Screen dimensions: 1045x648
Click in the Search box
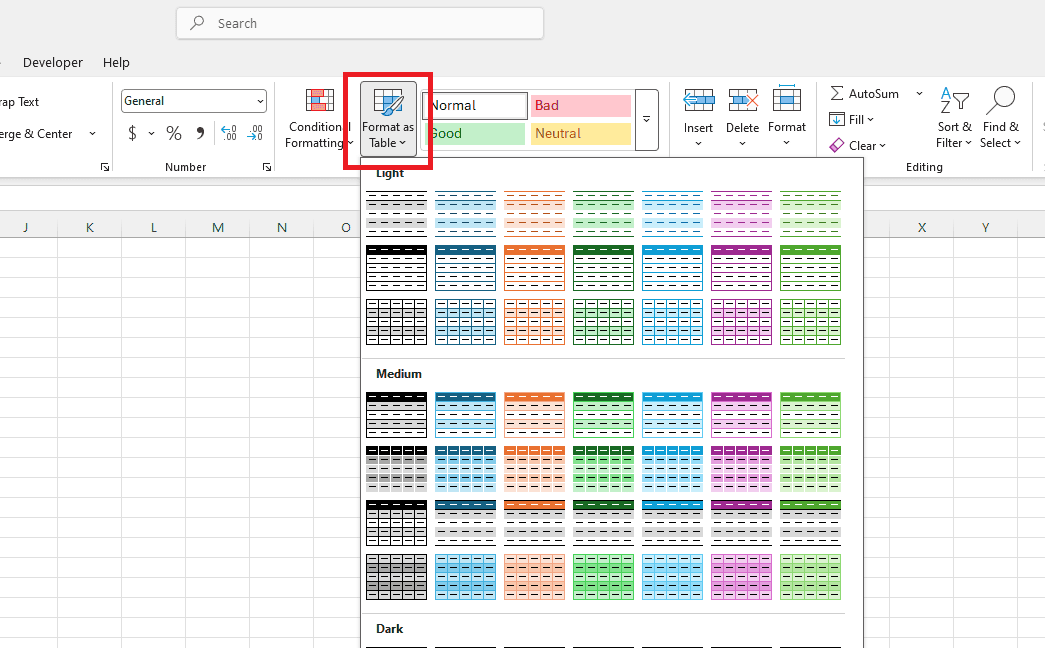pyautogui.click(x=360, y=23)
